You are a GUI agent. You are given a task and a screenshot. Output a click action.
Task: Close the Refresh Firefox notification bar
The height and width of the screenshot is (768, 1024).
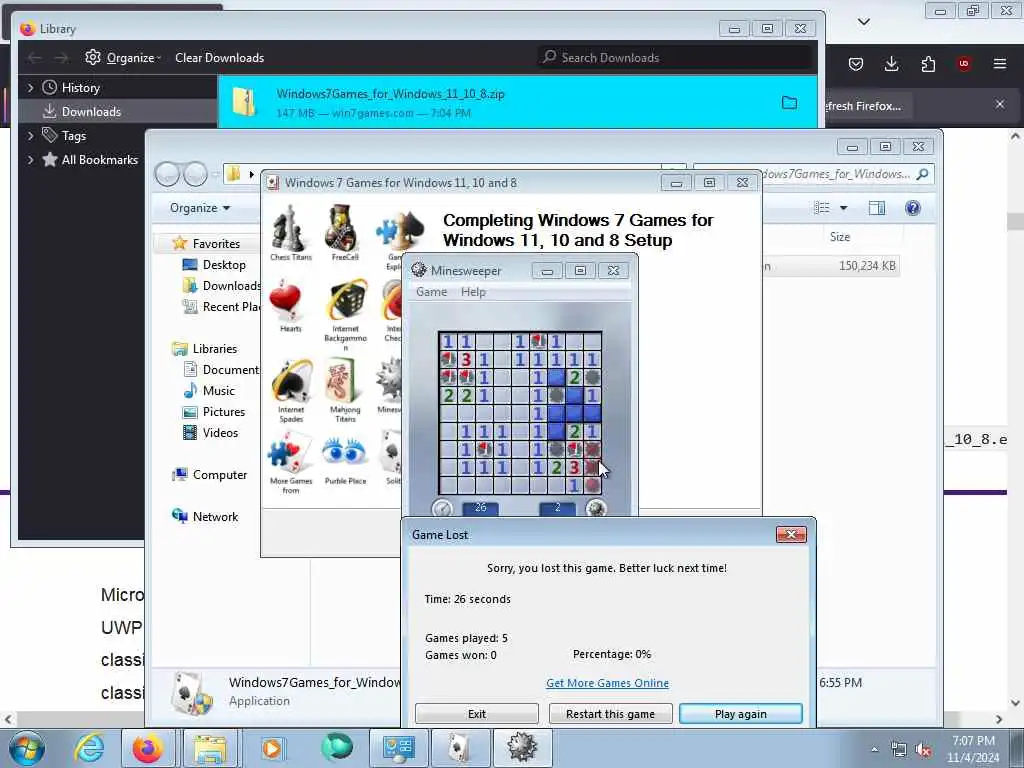[1000, 104]
